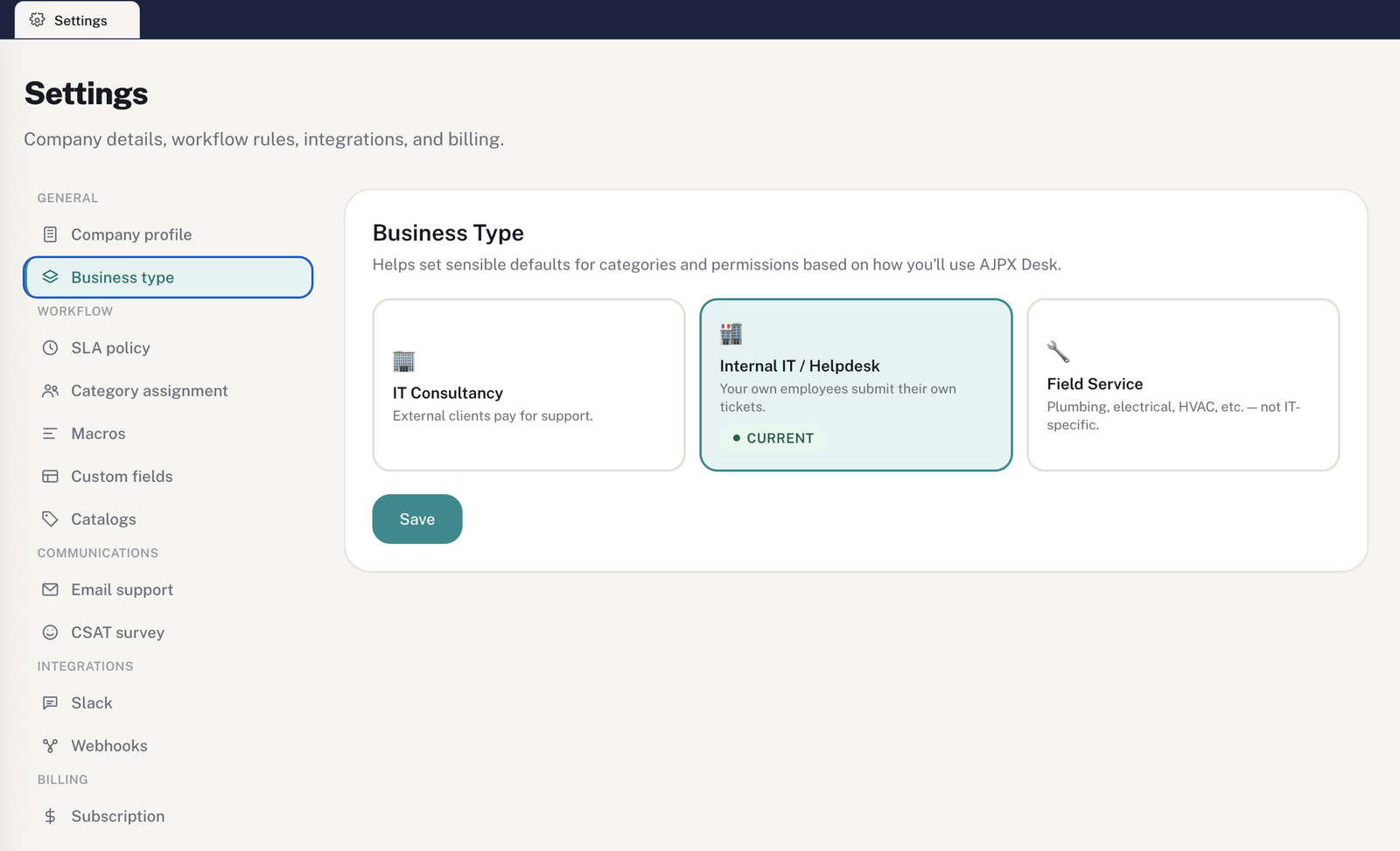Navigate to Macros

click(x=168, y=434)
